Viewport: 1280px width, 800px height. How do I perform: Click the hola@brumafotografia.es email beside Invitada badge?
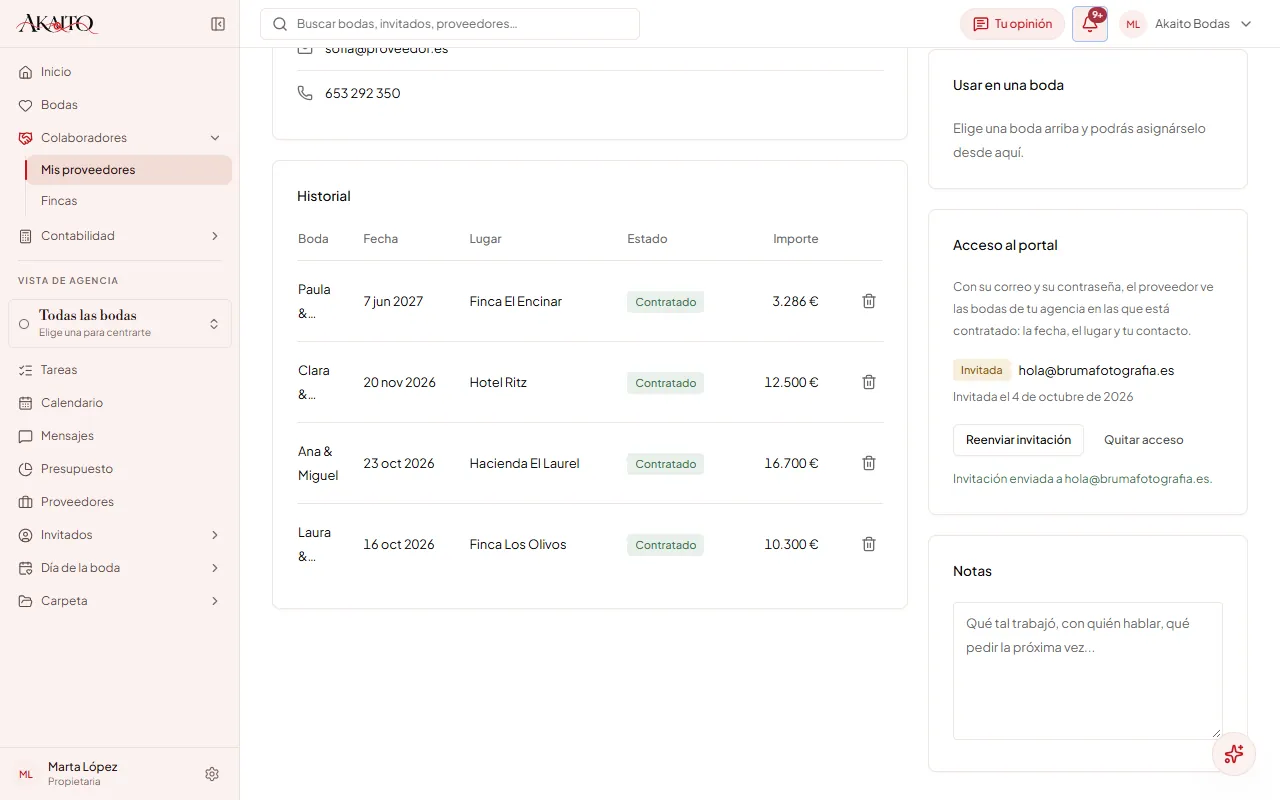click(1096, 370)
